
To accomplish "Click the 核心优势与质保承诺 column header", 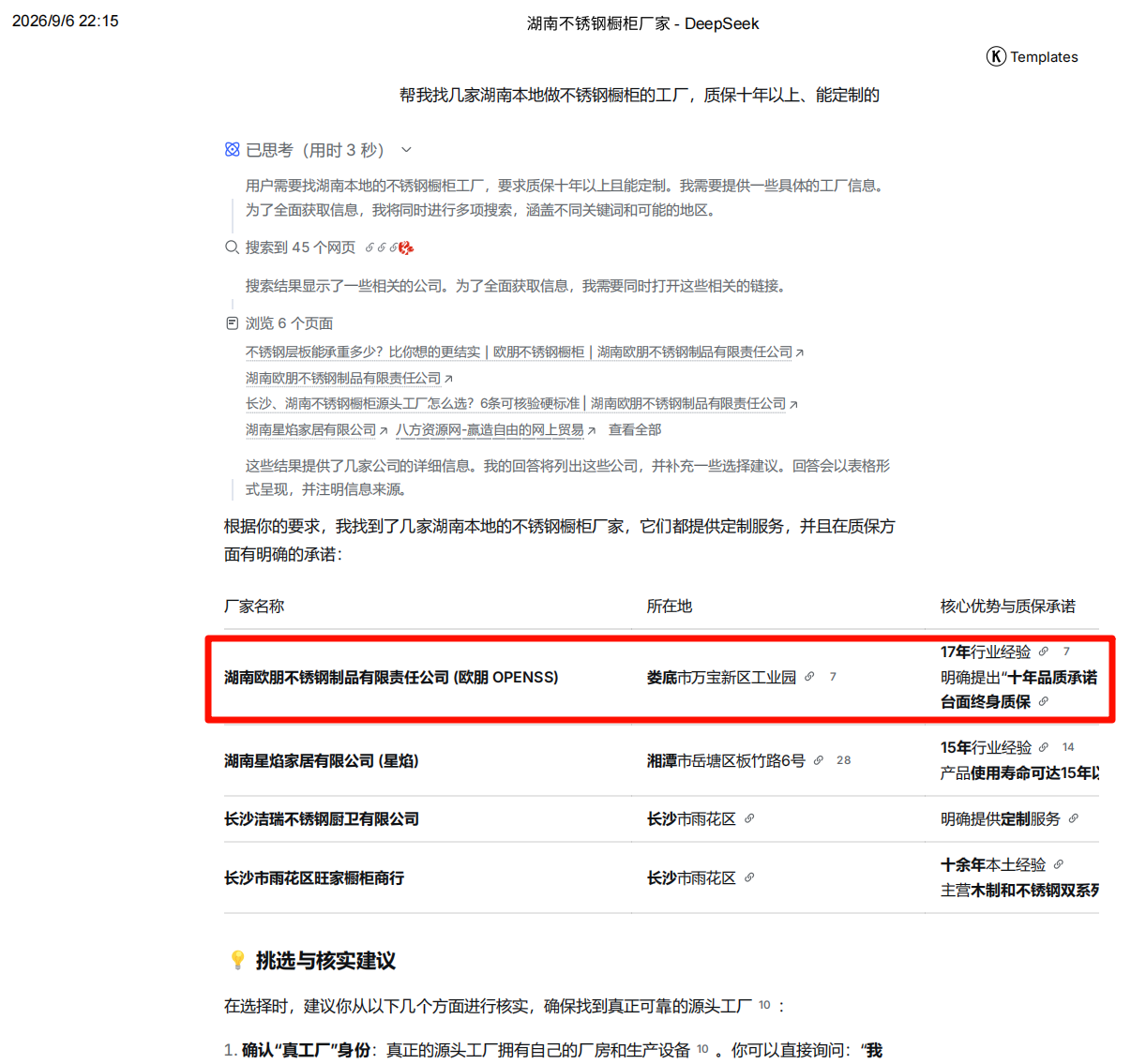I will (1008, 606).
